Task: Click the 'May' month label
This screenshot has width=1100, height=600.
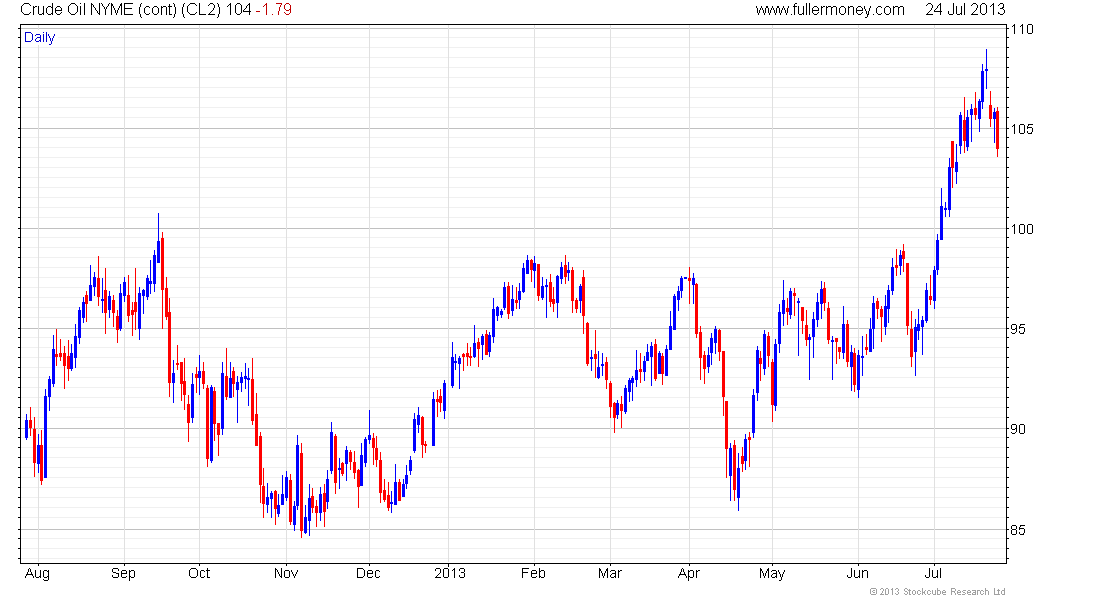Action: (772, 573)
